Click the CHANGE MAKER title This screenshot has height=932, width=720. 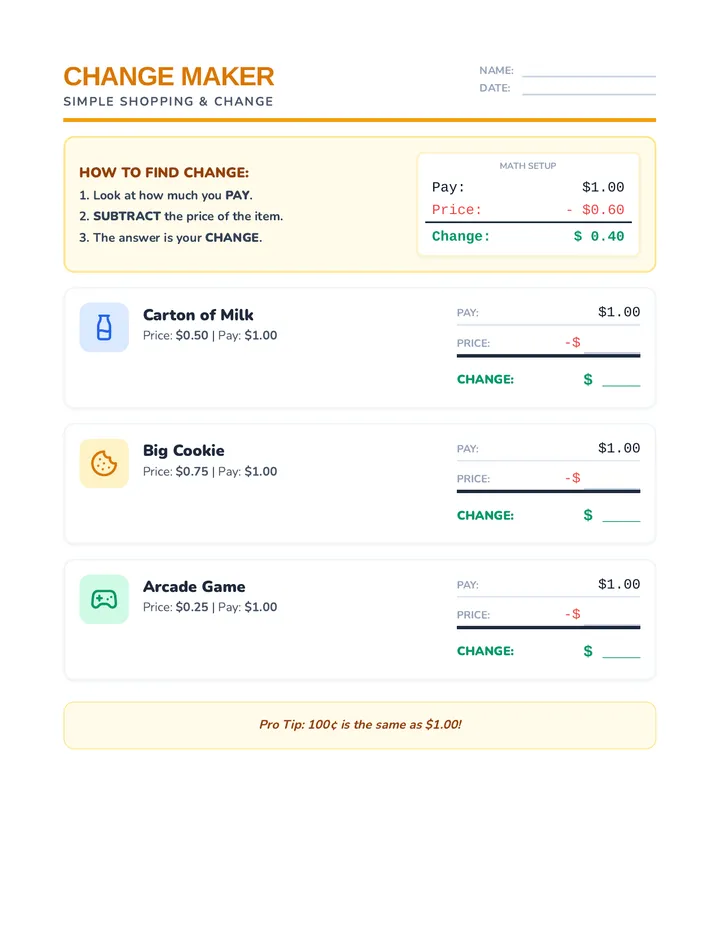click(x=169, y=77)
